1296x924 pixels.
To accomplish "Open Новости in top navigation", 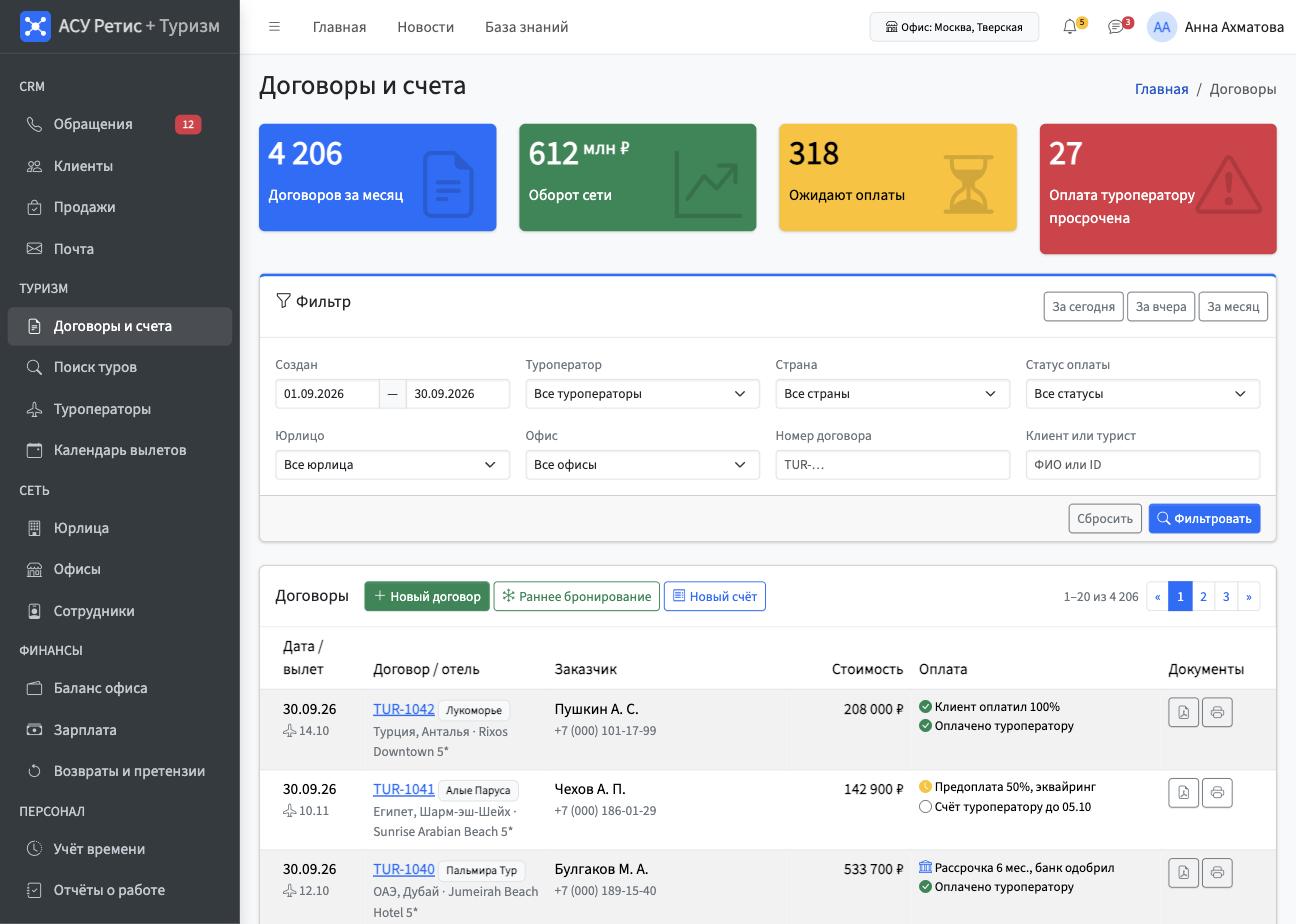I will (x=425, y=27).
